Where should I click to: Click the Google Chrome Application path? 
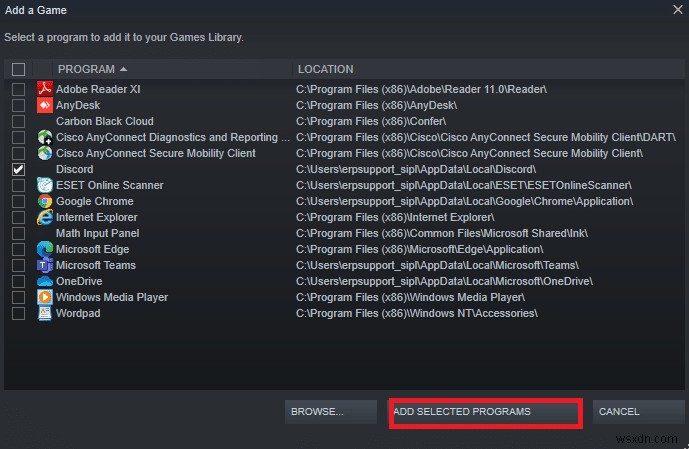(x=464, y=201)
